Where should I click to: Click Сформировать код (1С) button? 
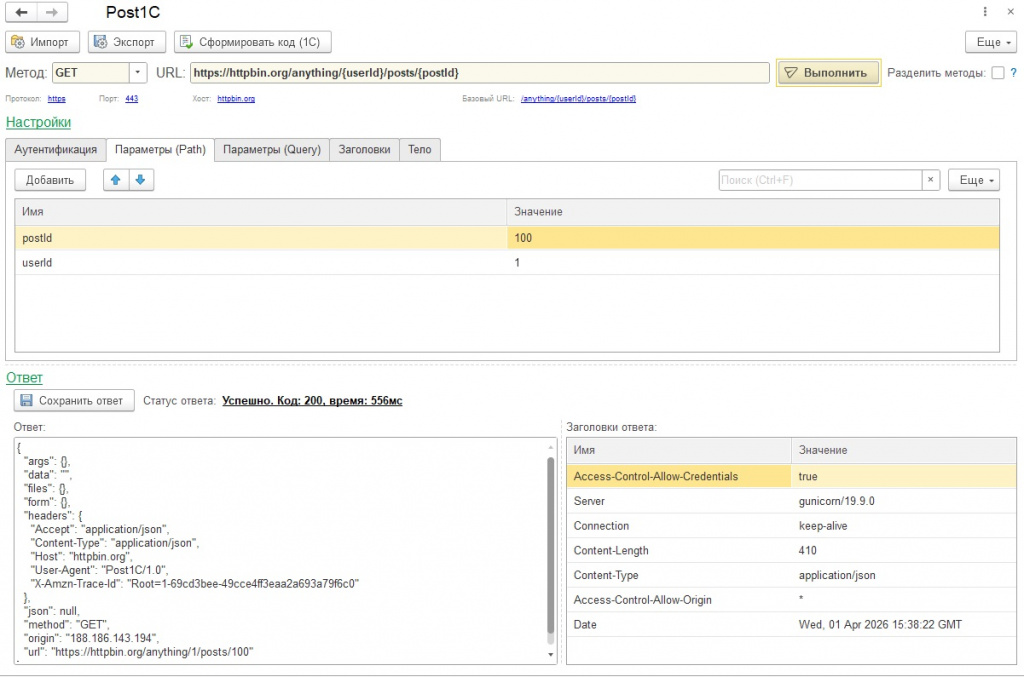pos(252,42)
